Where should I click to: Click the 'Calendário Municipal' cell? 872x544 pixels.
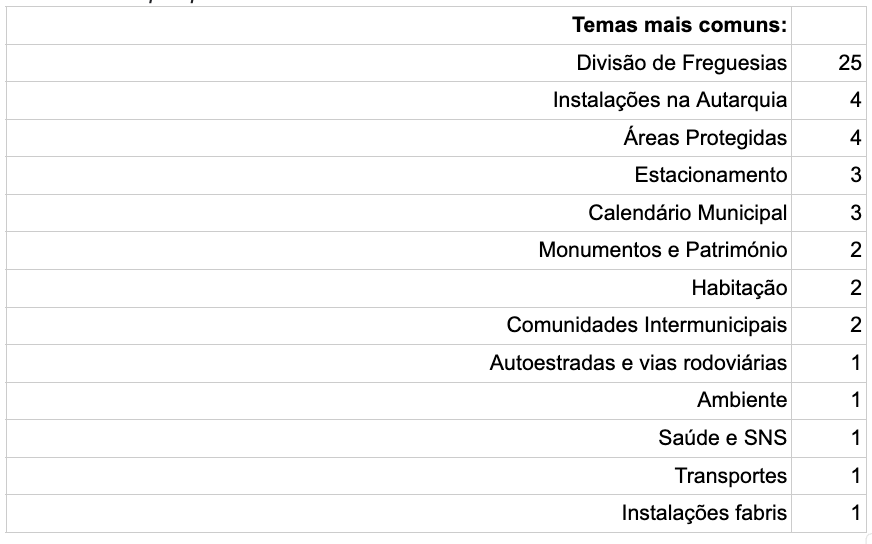click(x=688, y=213)
